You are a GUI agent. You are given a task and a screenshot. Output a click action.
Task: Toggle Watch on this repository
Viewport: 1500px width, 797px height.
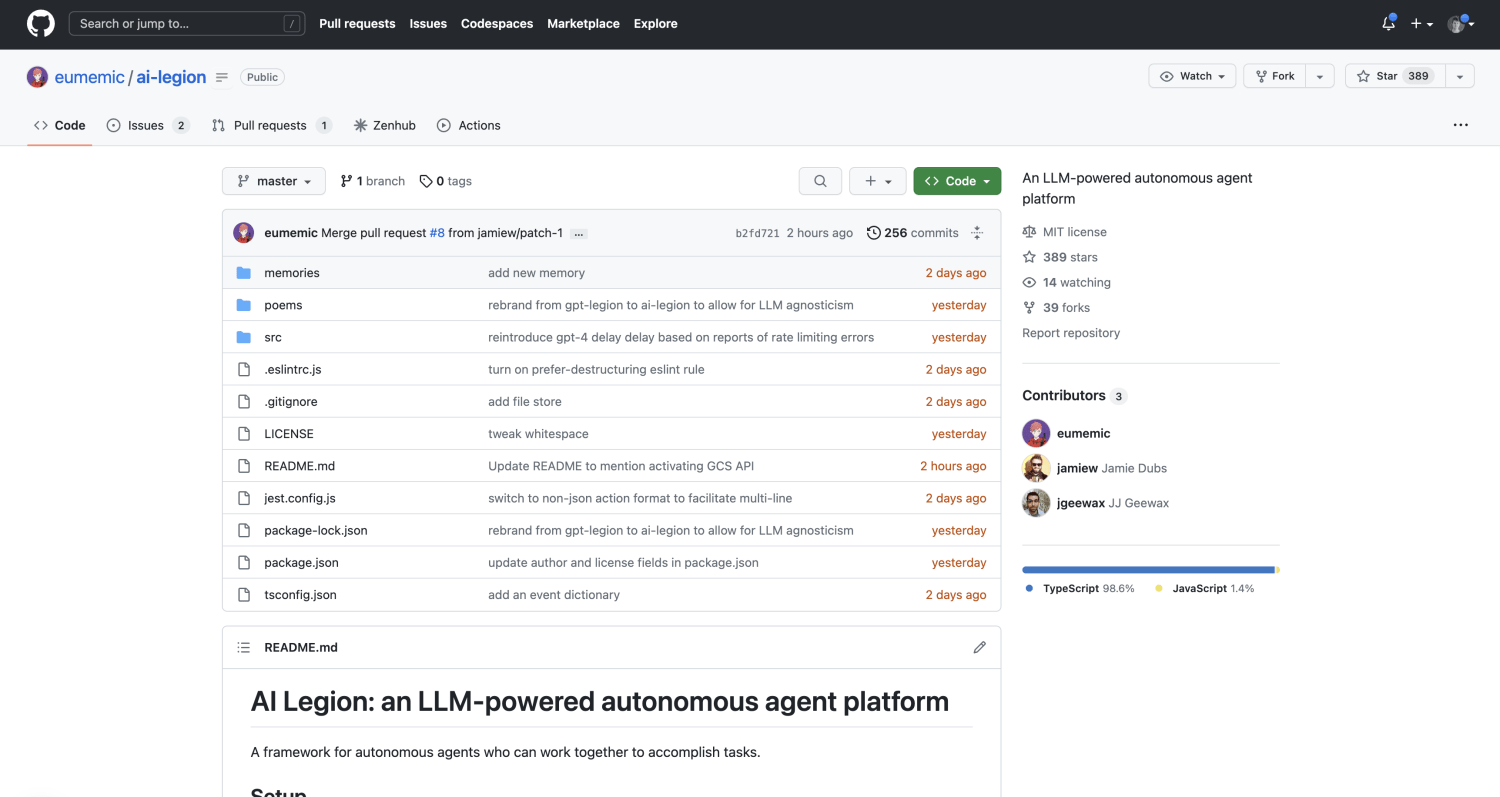point(1193,76)
